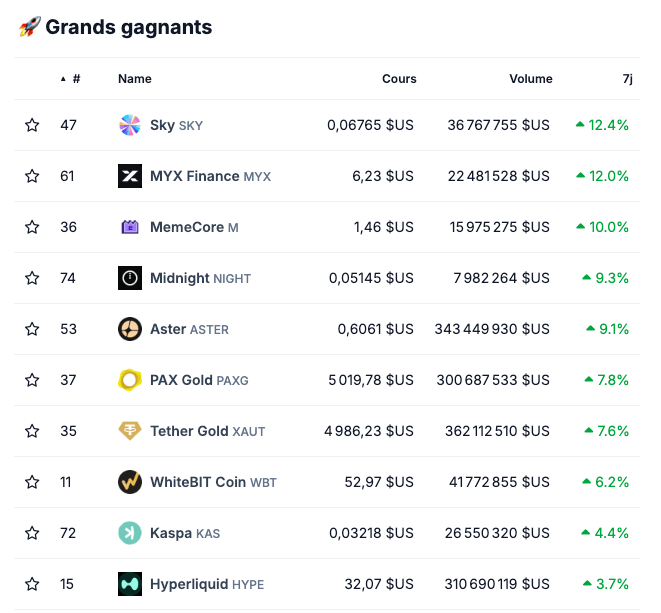This screenshot has height=613, width=661.
Task: Click the PAX Gold logo icon
Action: click(130, 380)
